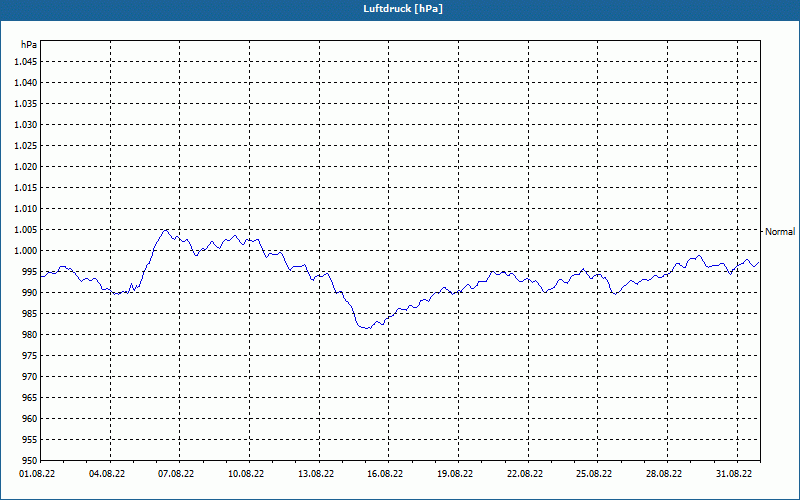The image size is (800, 500).
Task: Click the 22.08.22 date label
Action: pyautogui.click(x=525, y=474)
